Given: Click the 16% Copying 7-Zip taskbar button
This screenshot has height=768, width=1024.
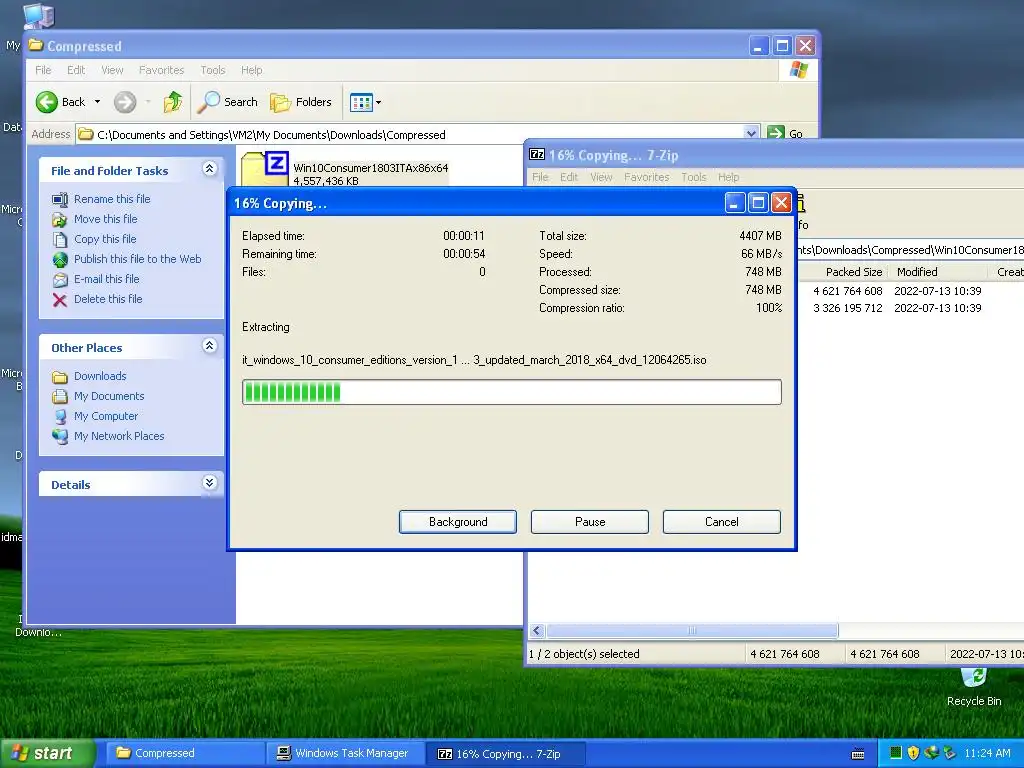Looking at the screenshot, I should tap(505, 754).
